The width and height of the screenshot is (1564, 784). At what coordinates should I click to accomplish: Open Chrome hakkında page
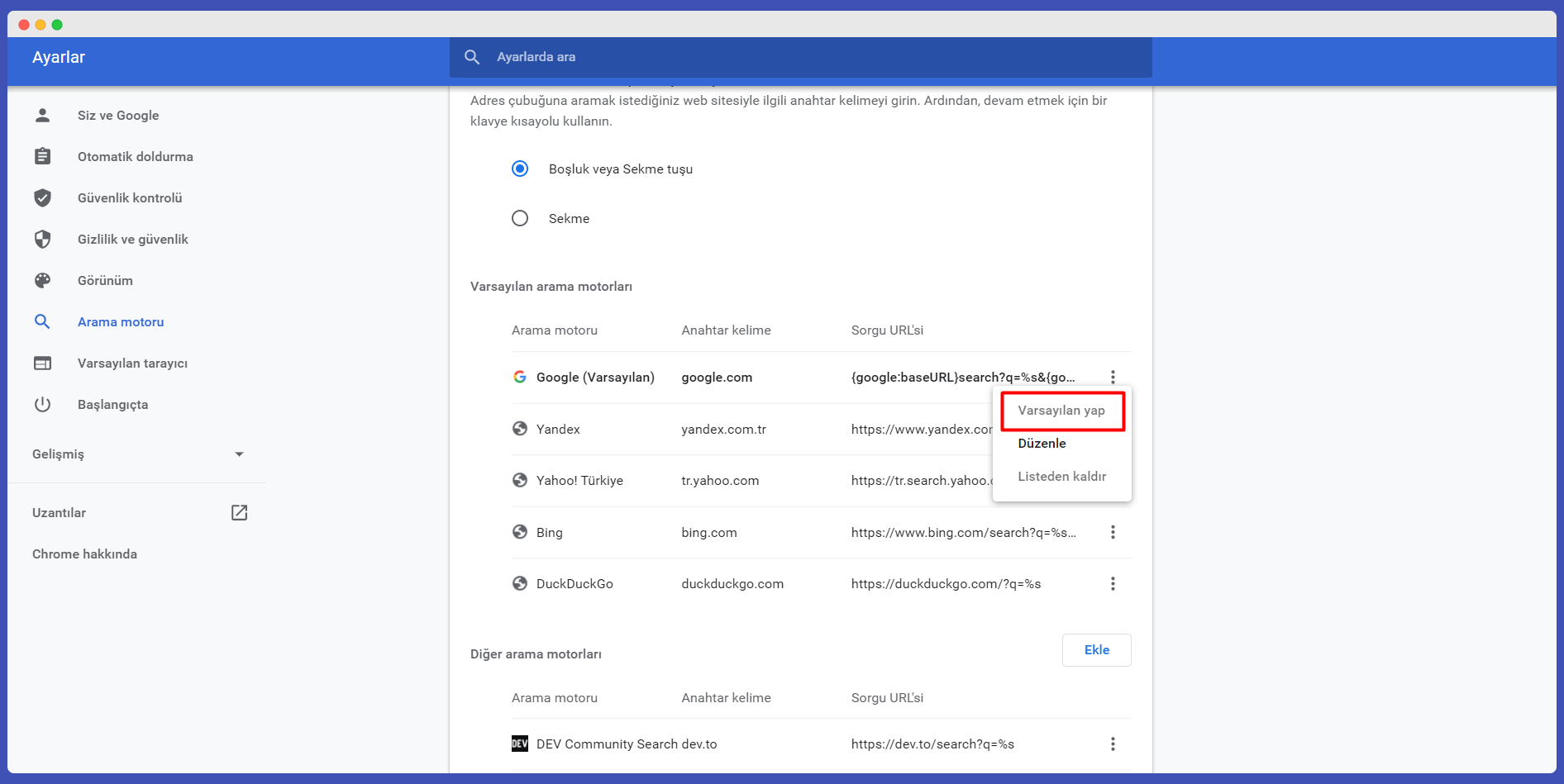(84, 554)
